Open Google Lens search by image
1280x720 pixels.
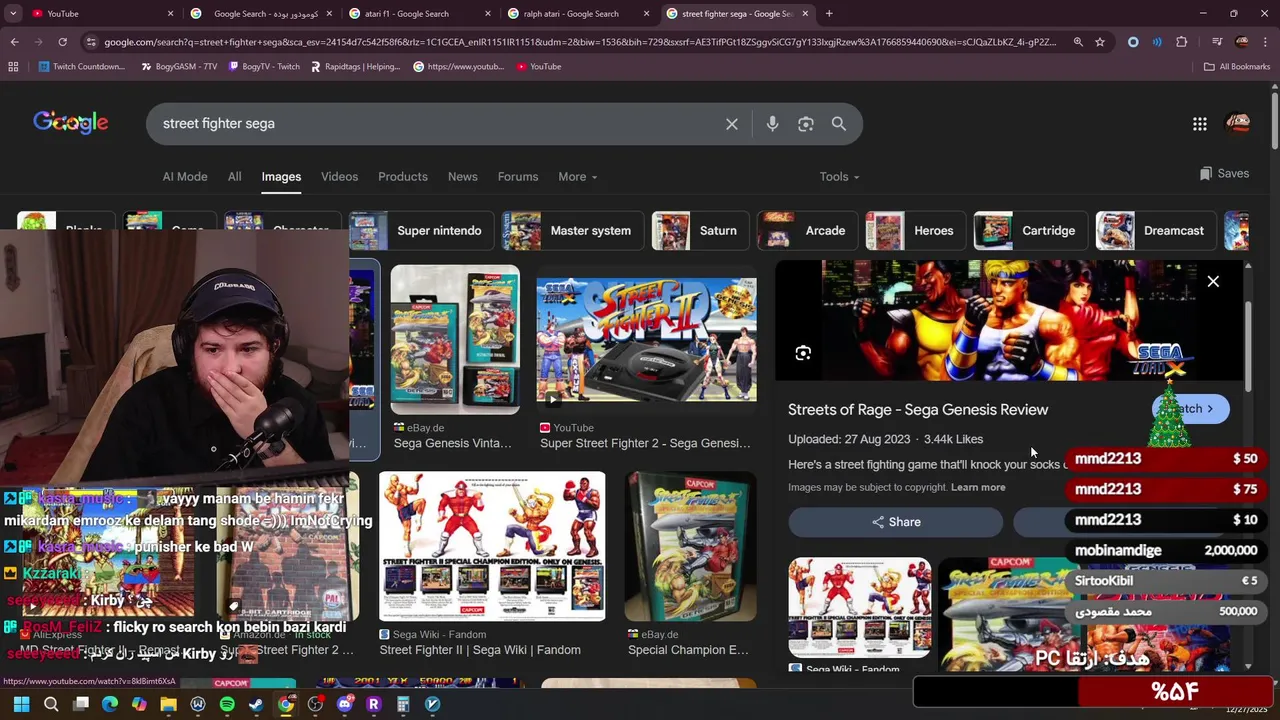click(806, 124)
